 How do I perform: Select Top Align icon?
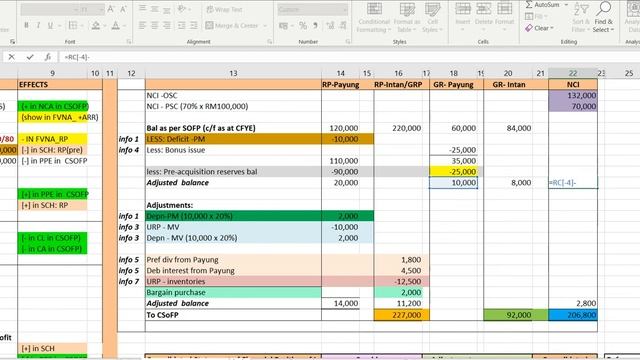142,9
